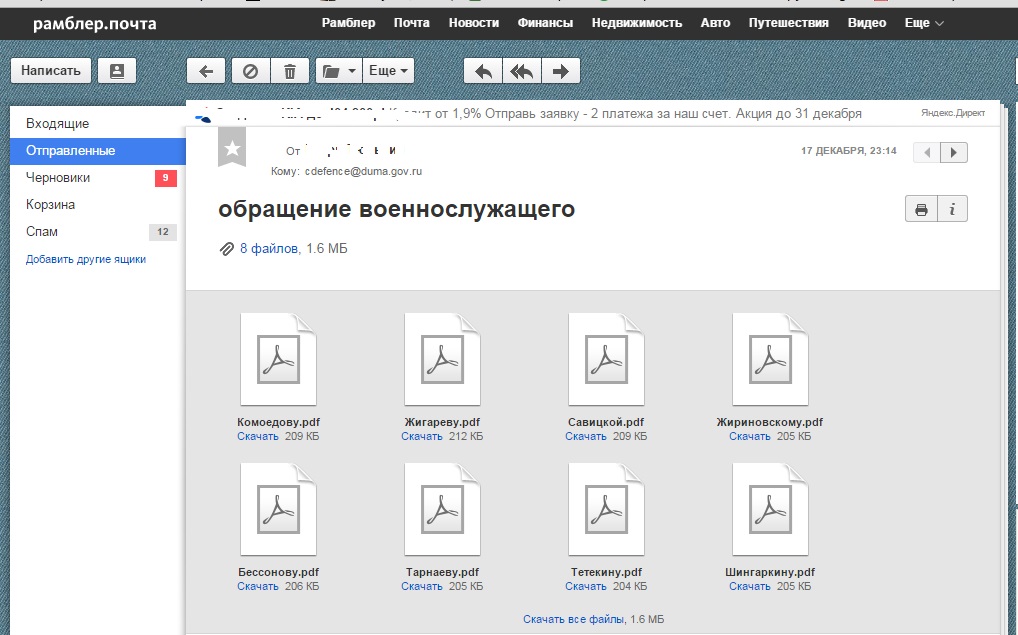The height and width of the screenshot is (635, 1018).
Task: Click the рамблер.почта logo
Action: [95, 24]
